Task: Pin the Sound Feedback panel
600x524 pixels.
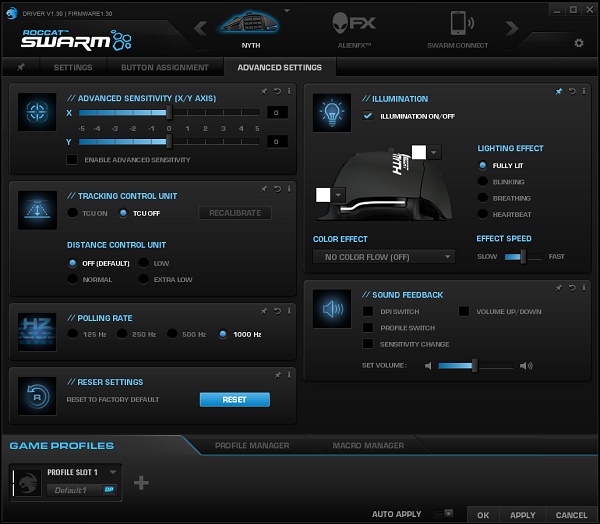Action: point(559,288)
